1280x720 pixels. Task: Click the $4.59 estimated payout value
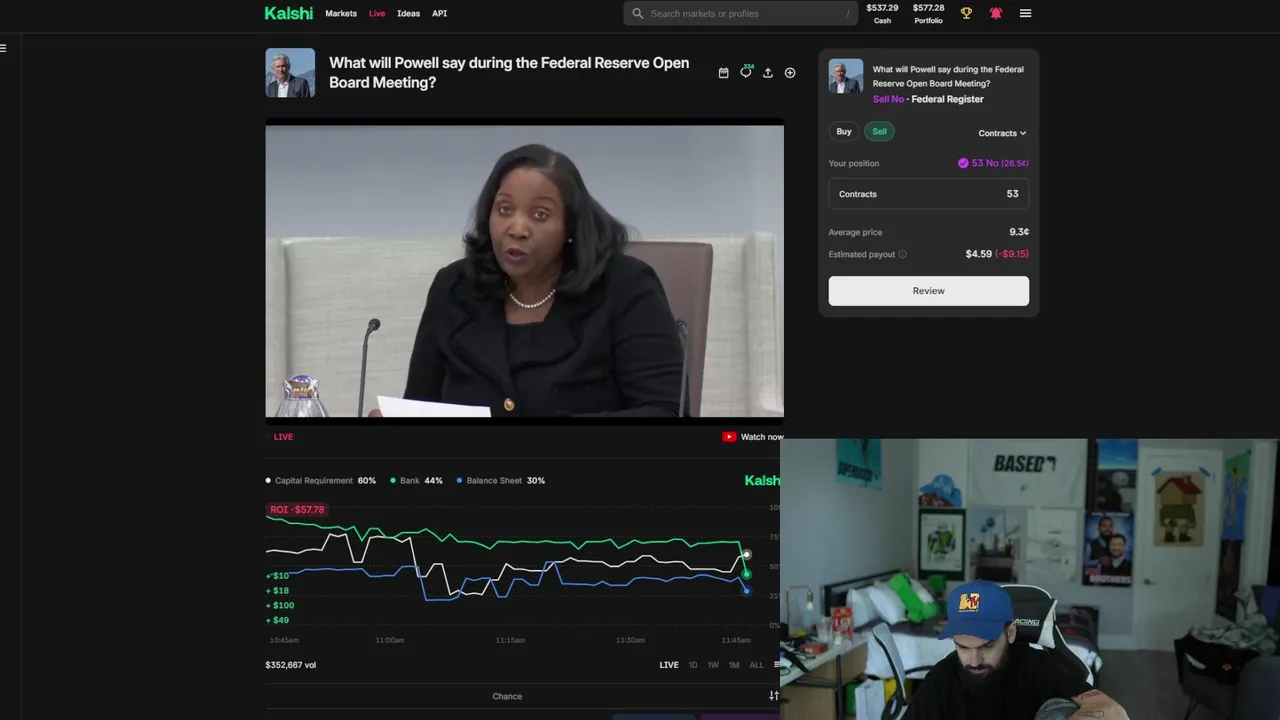[978, 254]
